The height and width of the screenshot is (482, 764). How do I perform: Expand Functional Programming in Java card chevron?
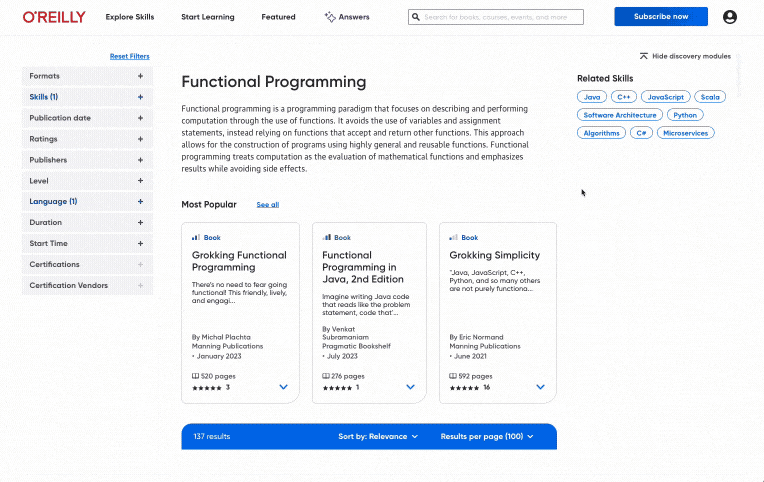pos(410,387)
